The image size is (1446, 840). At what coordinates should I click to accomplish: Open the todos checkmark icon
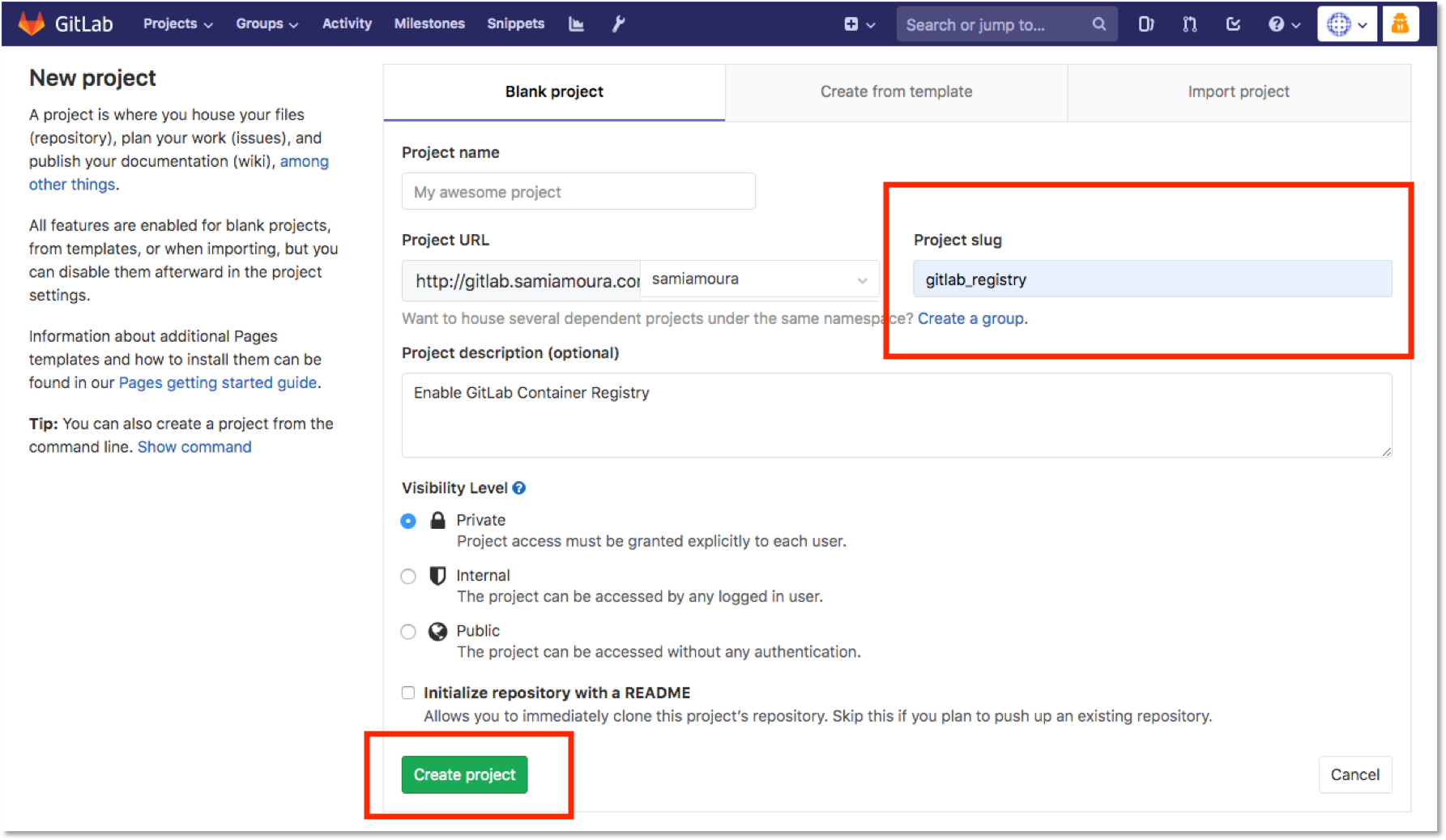(1232, 23)
